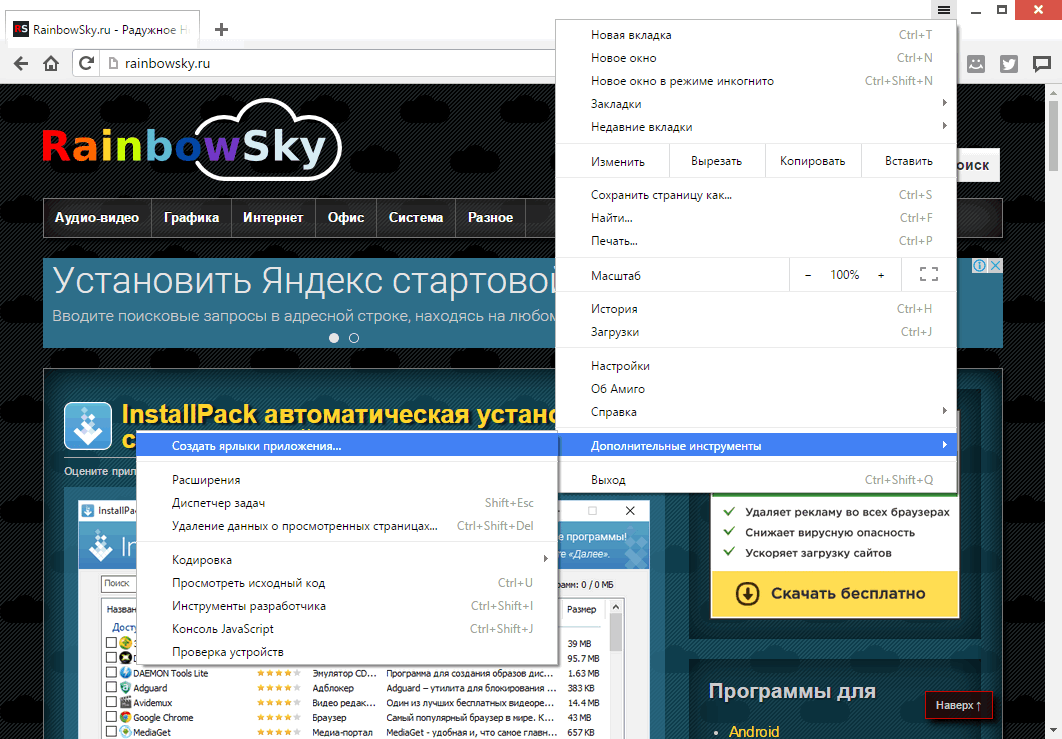1062x739 pixels.
Task: Zoom in with the plus button
Action: pos(881,275)
